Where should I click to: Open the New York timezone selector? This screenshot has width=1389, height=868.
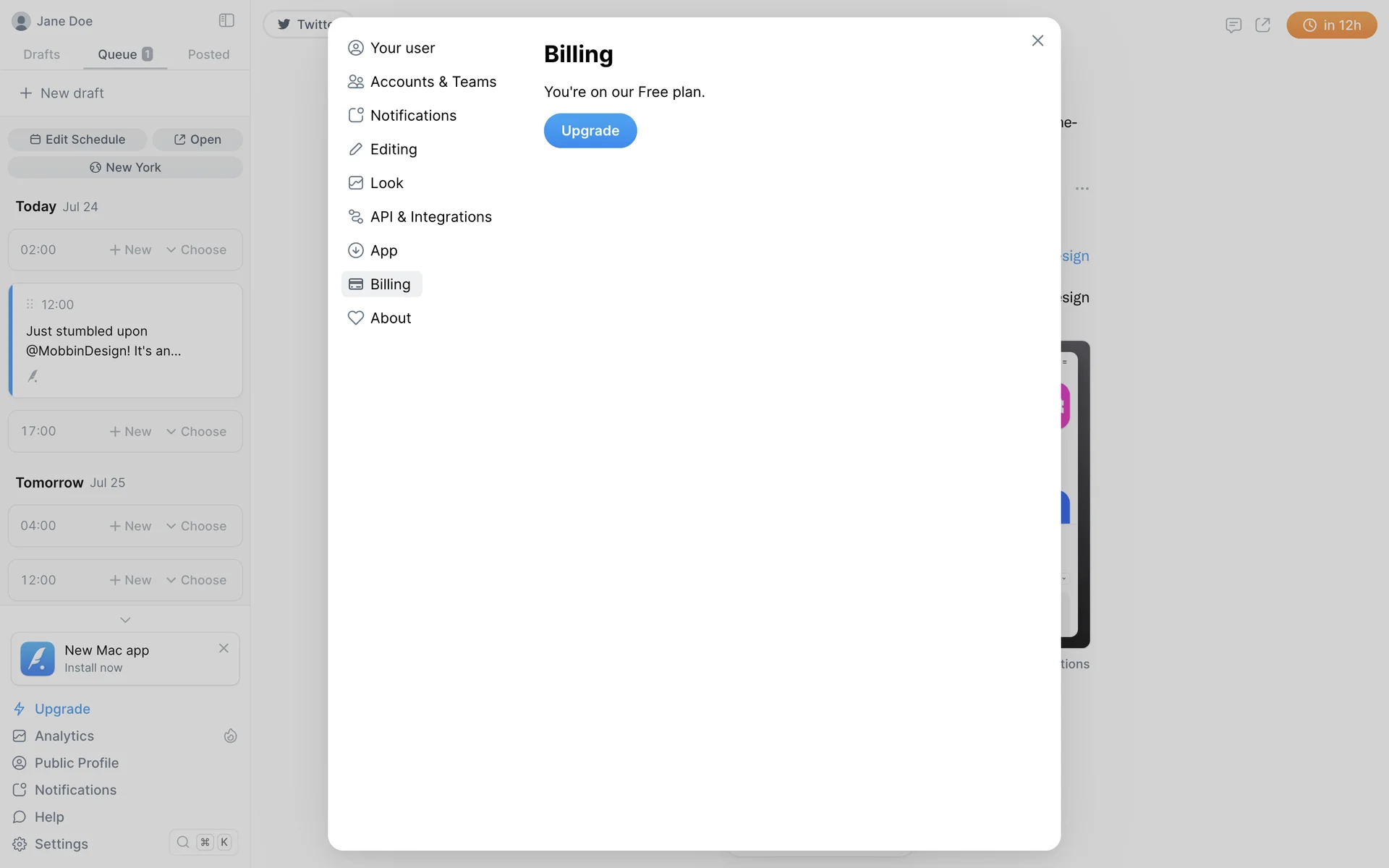(x=125, y=167)
